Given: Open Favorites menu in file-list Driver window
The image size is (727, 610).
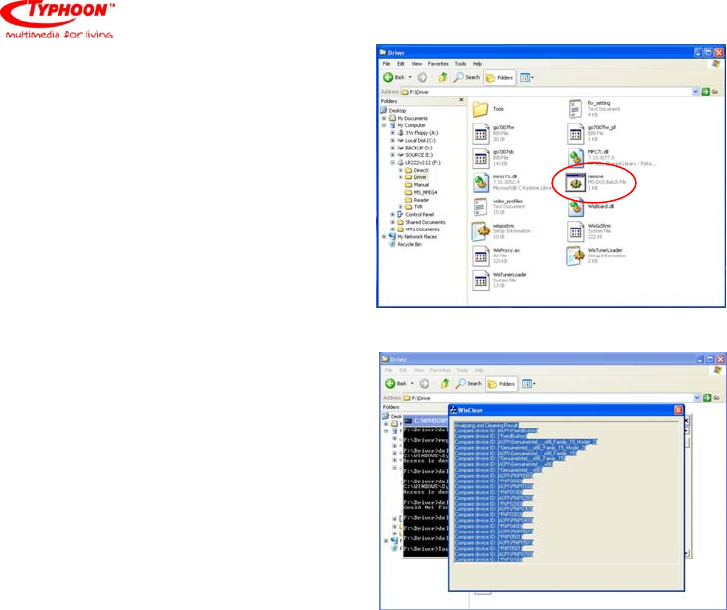Looking at the screenshot, I should pyautogui.click(x=438, y=64).
